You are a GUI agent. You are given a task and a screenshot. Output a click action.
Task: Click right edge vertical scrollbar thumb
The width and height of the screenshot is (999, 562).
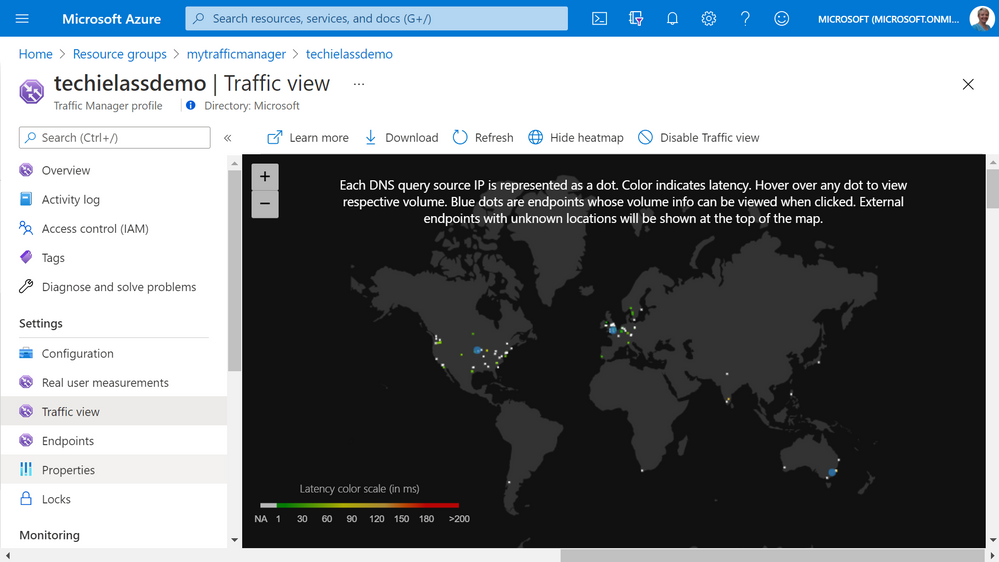993,189
